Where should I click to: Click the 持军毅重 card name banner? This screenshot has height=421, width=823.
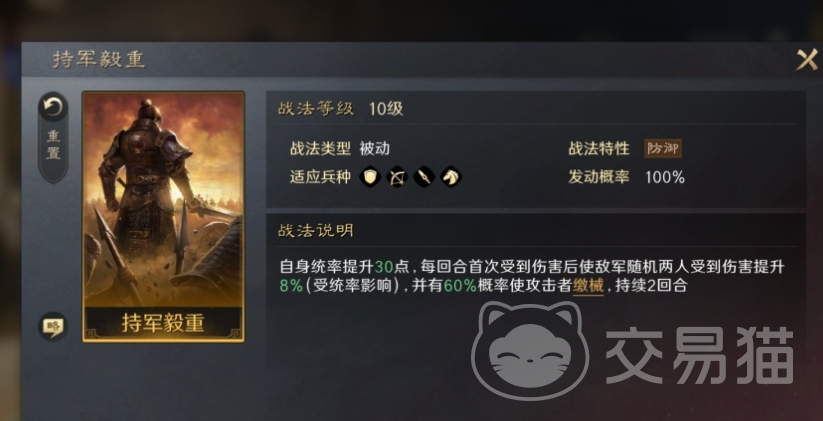163,322
